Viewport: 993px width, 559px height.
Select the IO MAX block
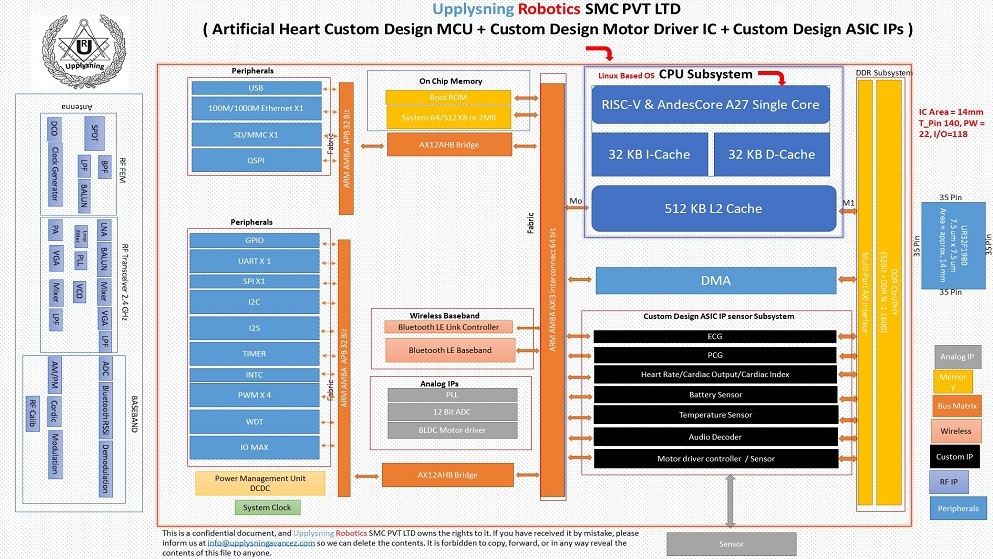click(255, 448)
